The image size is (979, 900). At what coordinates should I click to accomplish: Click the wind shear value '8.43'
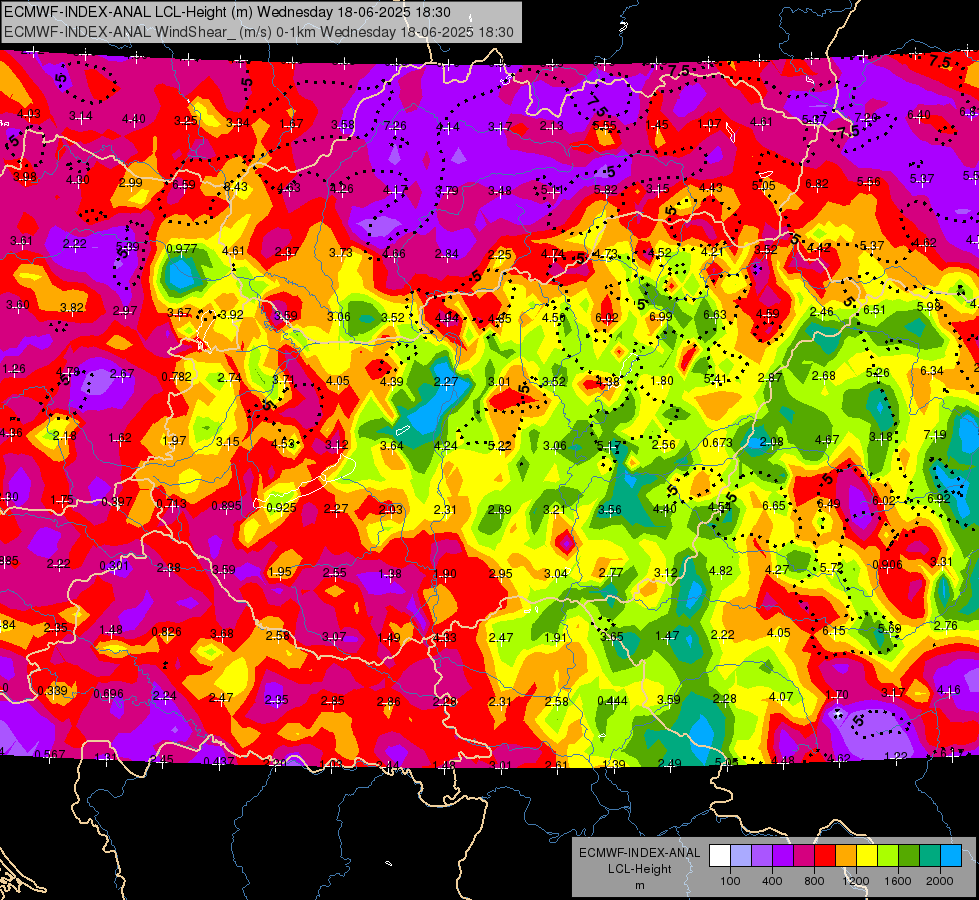tap(235, 187)
